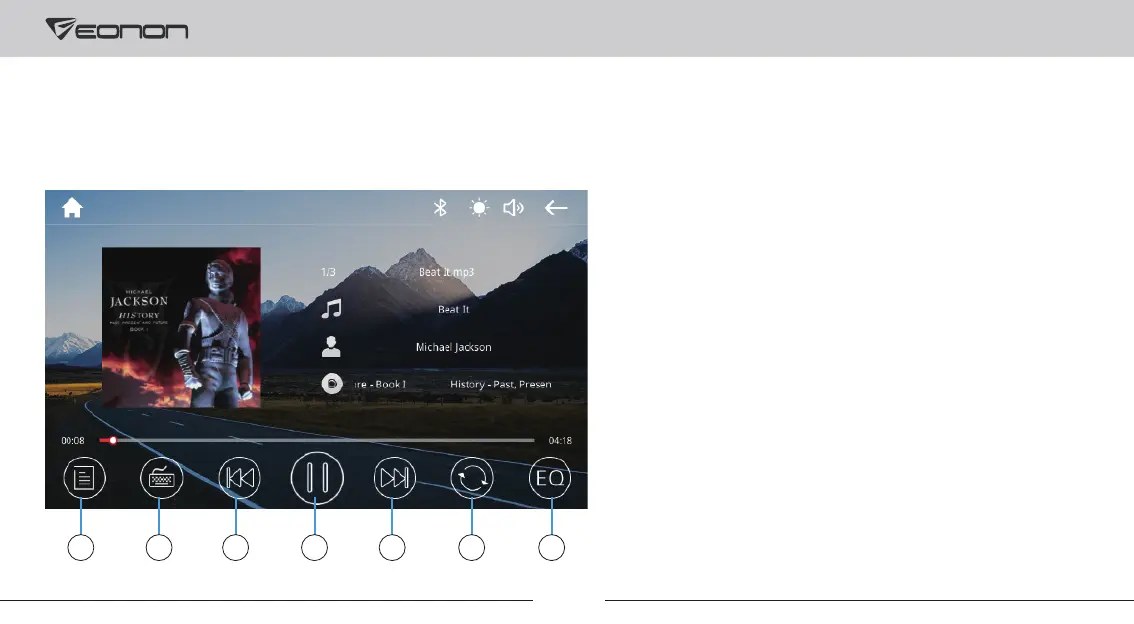Viewport: 1134px width, 624px height.
Task: Skip to the next track
Action: [395, 478]
